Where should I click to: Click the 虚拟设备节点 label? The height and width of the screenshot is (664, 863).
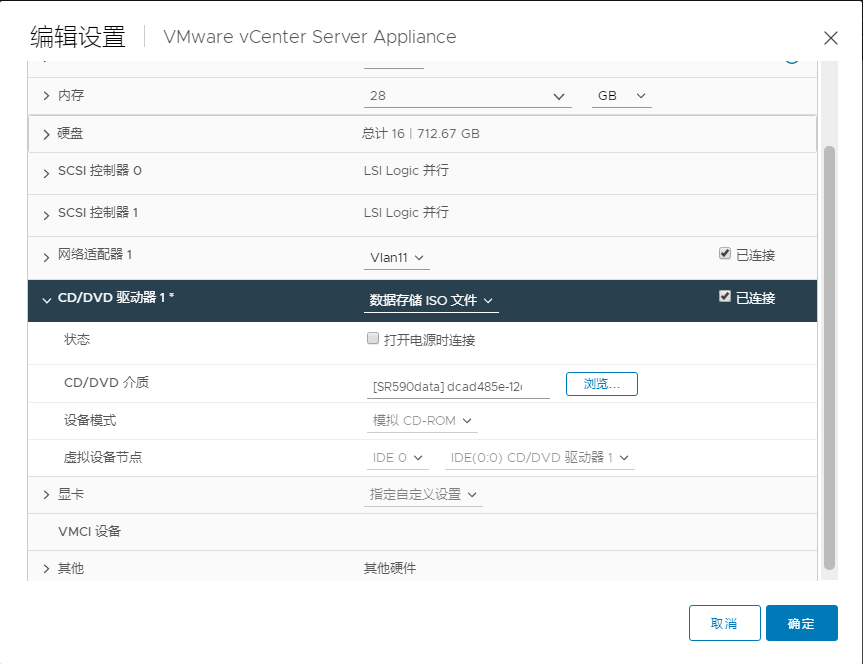point(103,458)
